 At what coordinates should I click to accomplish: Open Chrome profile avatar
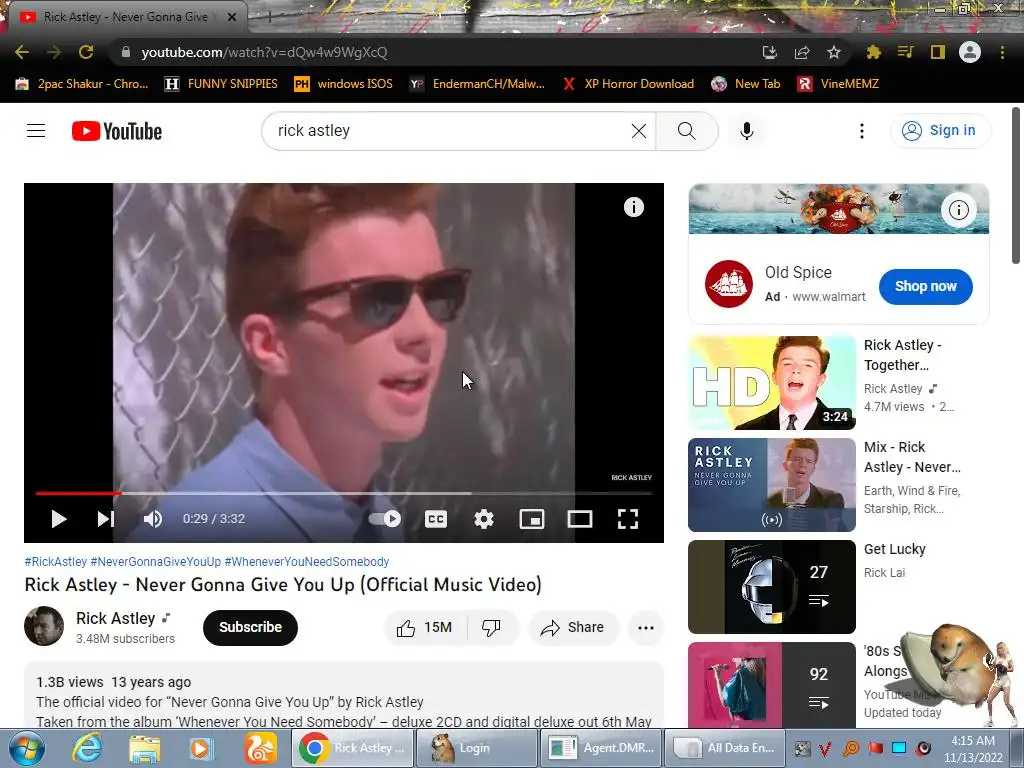(970, 52)
